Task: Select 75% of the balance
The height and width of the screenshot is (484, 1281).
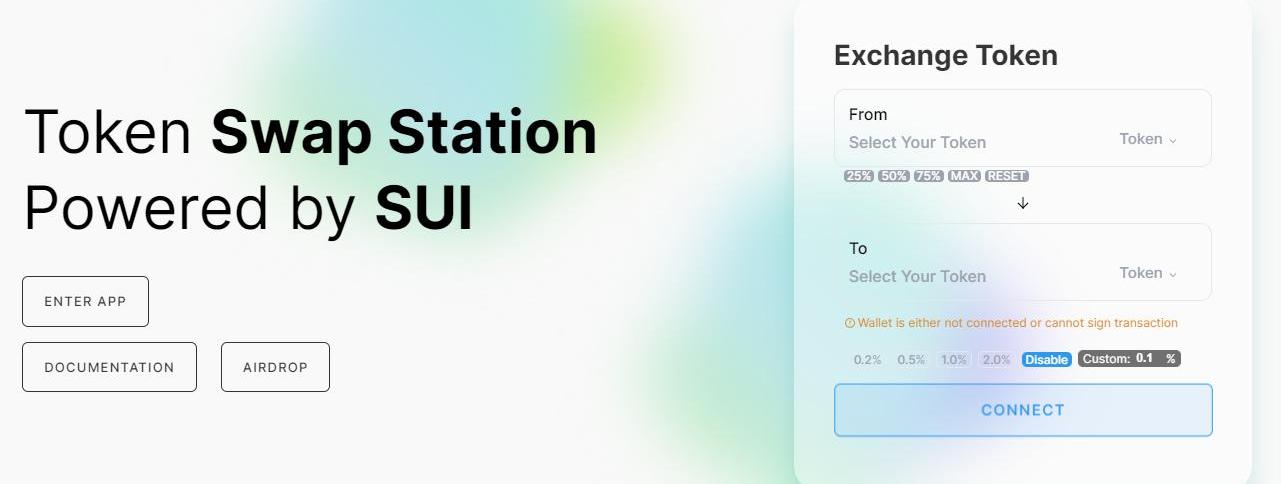Action: (x=928, y=176)
